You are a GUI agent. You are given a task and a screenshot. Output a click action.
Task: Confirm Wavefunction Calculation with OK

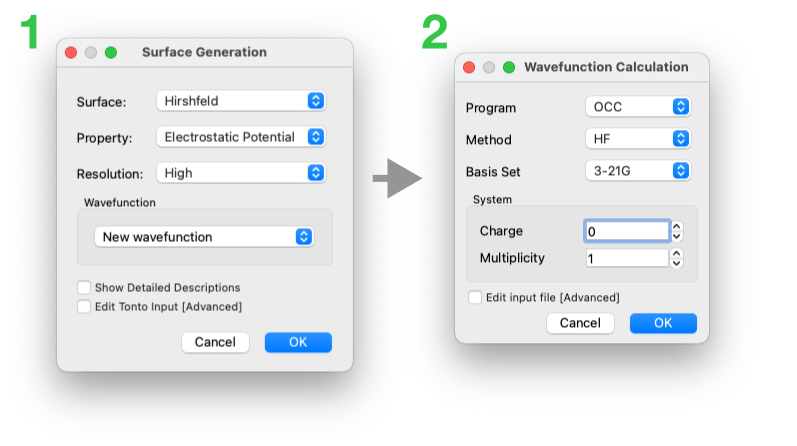[663, 323]
